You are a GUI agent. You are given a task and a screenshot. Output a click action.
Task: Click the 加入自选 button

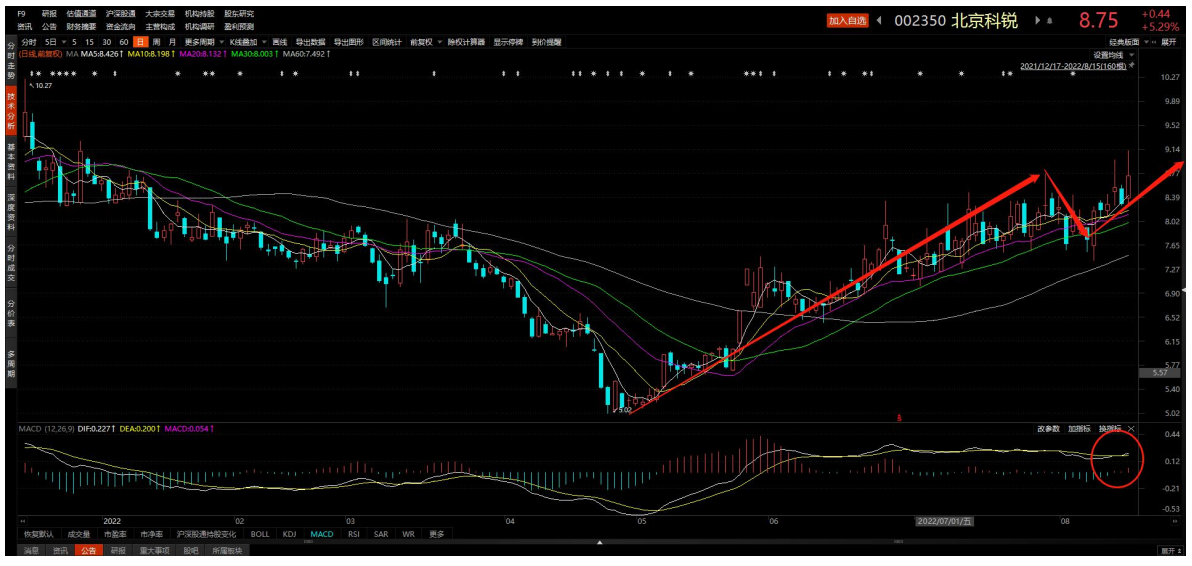(847, 20)
